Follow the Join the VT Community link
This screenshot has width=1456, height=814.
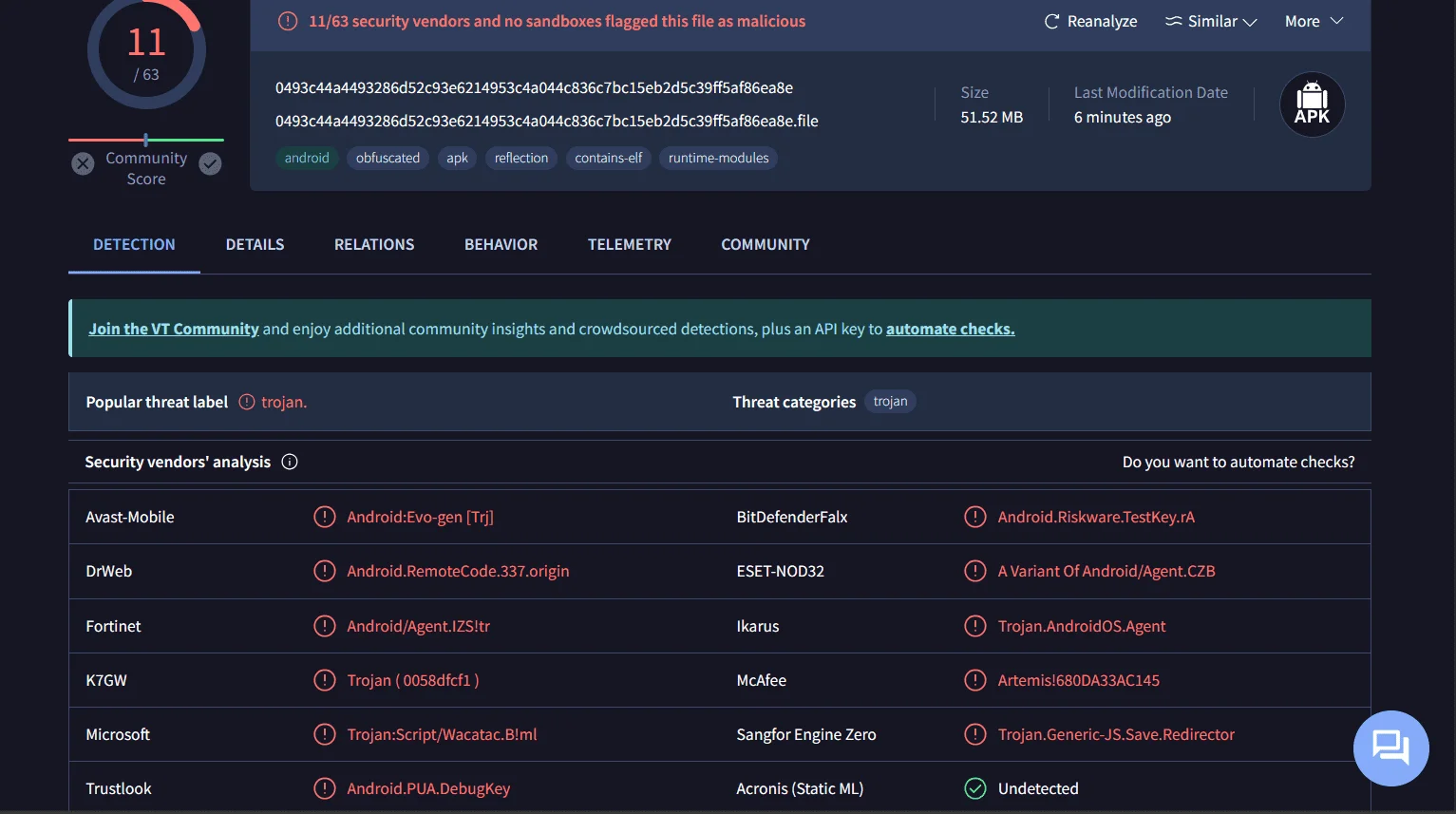click(x=174, y=329)
